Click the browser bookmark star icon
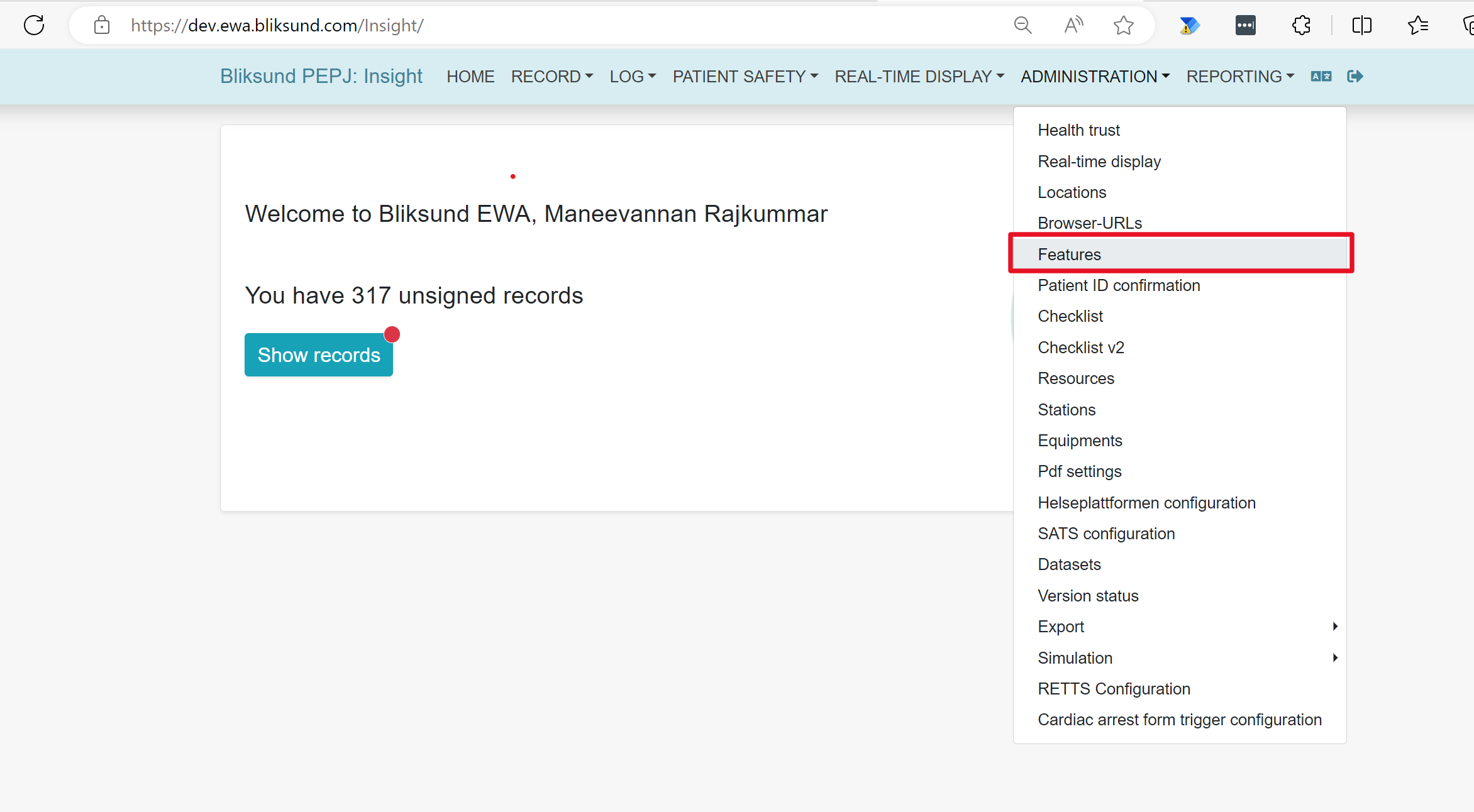 point(1123,25)
